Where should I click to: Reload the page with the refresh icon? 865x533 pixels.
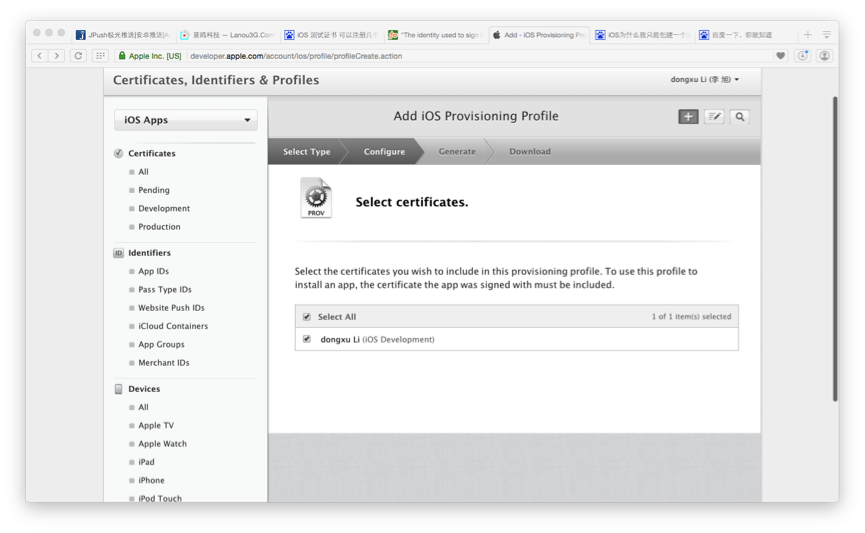click(78, 56)
